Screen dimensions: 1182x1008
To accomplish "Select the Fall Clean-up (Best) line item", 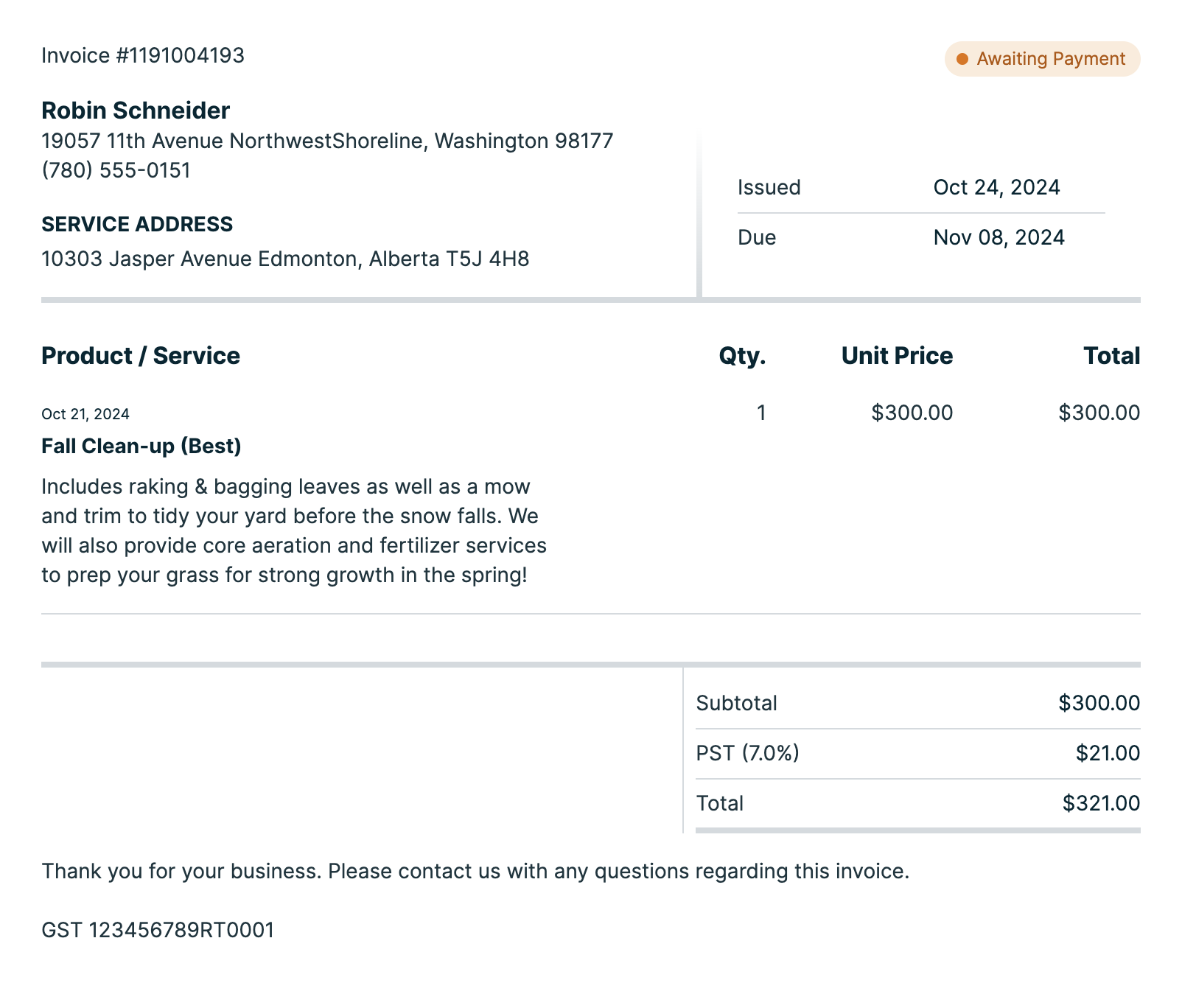I will pos(141,446).
